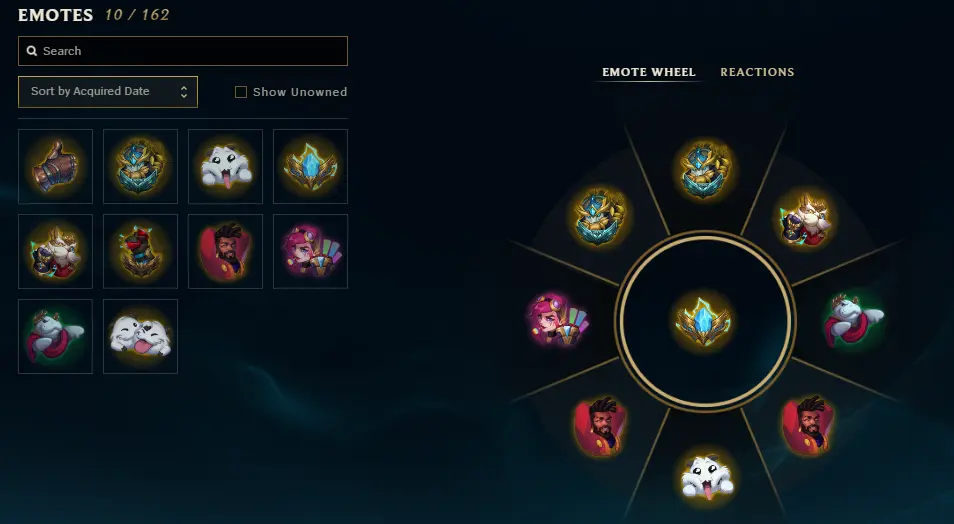Open the Sort by Acquired Date dropdown

click(x=108, y=91)
